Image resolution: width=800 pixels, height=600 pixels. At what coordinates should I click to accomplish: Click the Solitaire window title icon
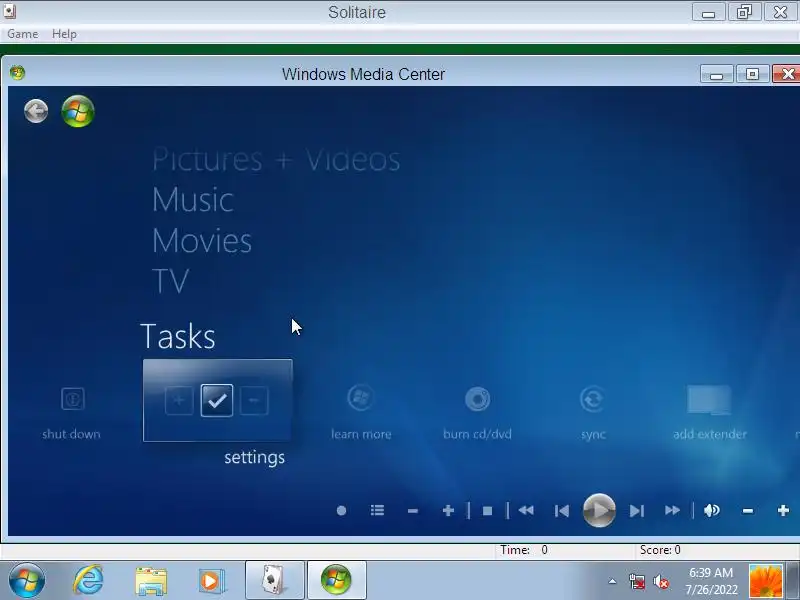9,11
